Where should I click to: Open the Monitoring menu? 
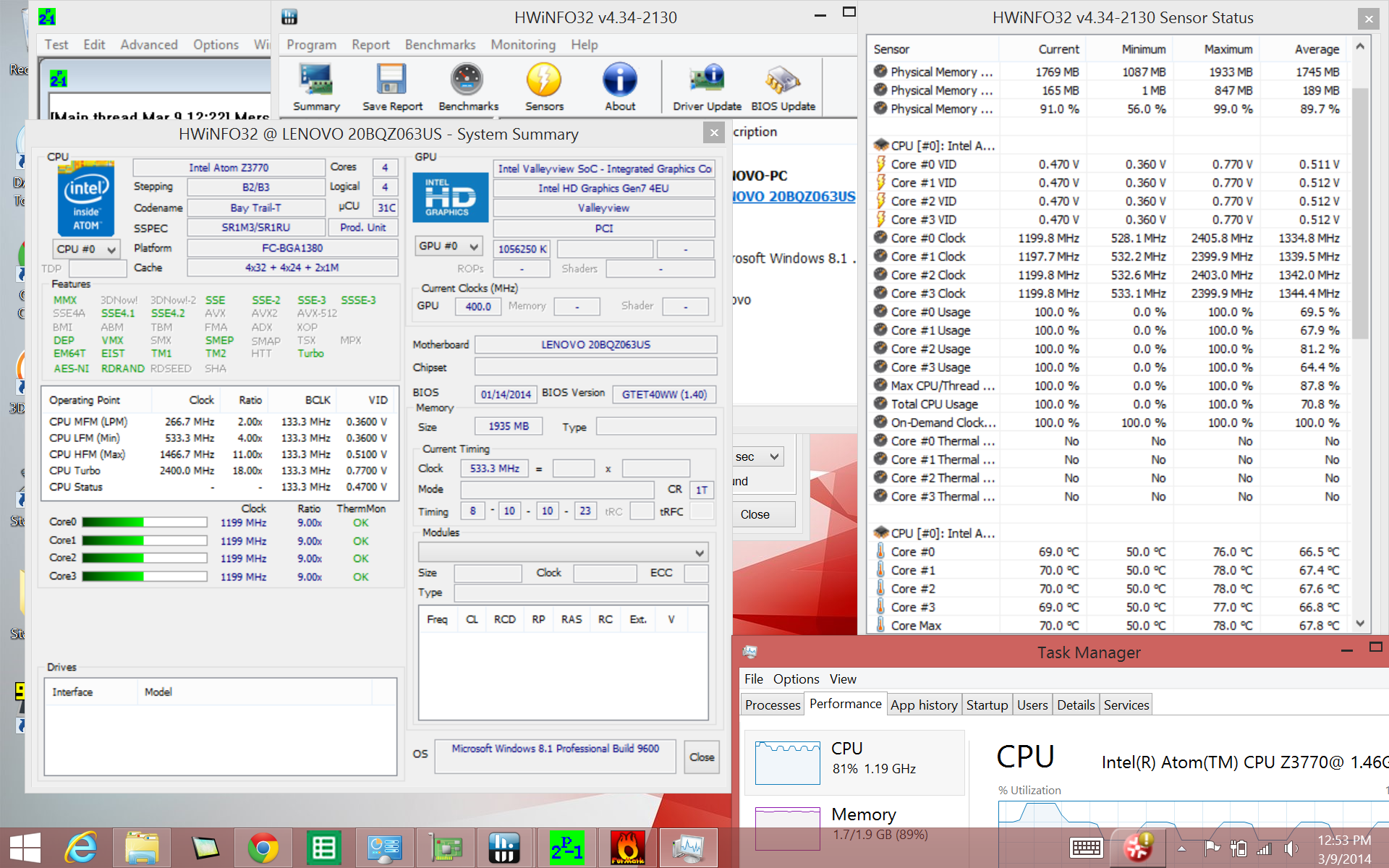click(523, 45)
